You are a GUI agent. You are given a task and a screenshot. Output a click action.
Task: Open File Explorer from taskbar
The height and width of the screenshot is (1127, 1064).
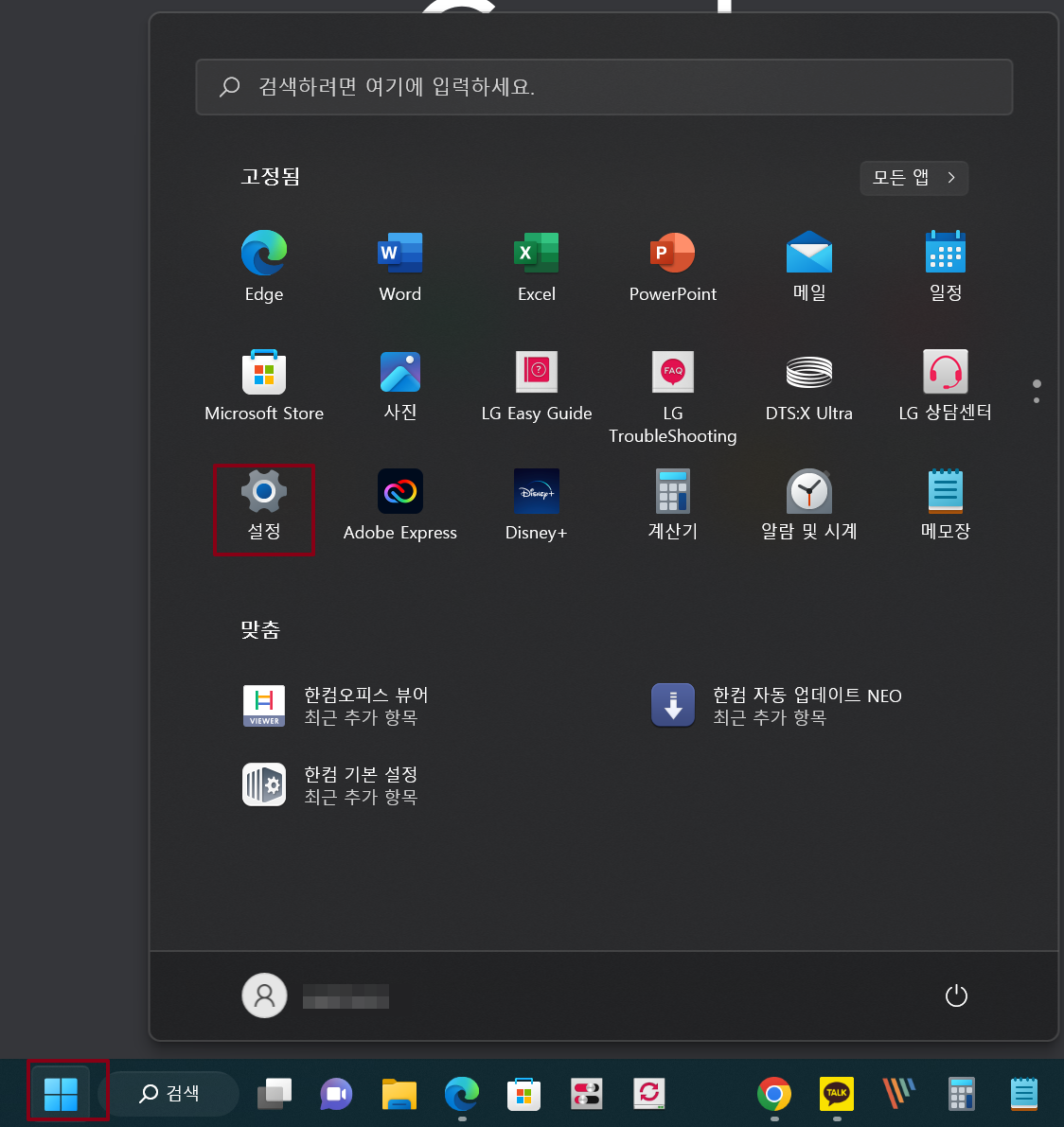click(x=399, y=1093)
